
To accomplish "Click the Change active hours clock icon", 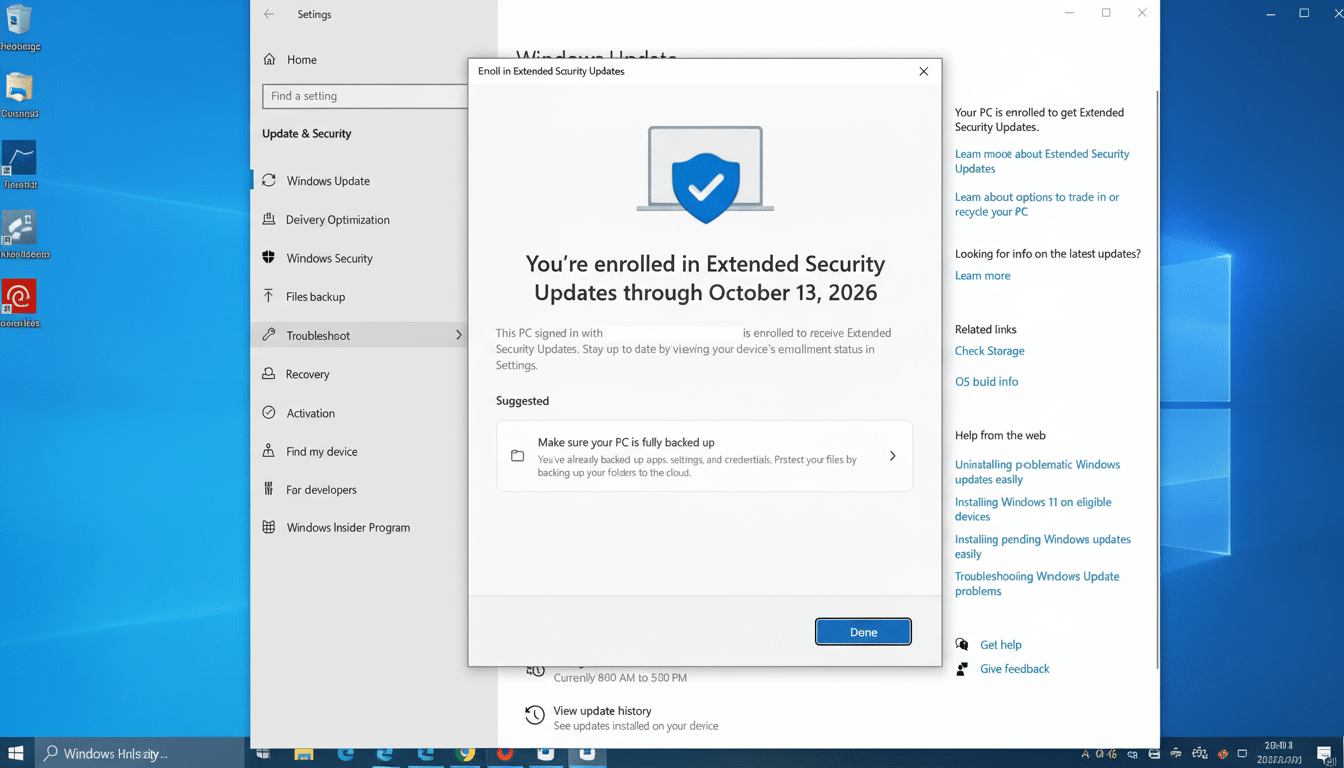I will [x=533, y=671].
